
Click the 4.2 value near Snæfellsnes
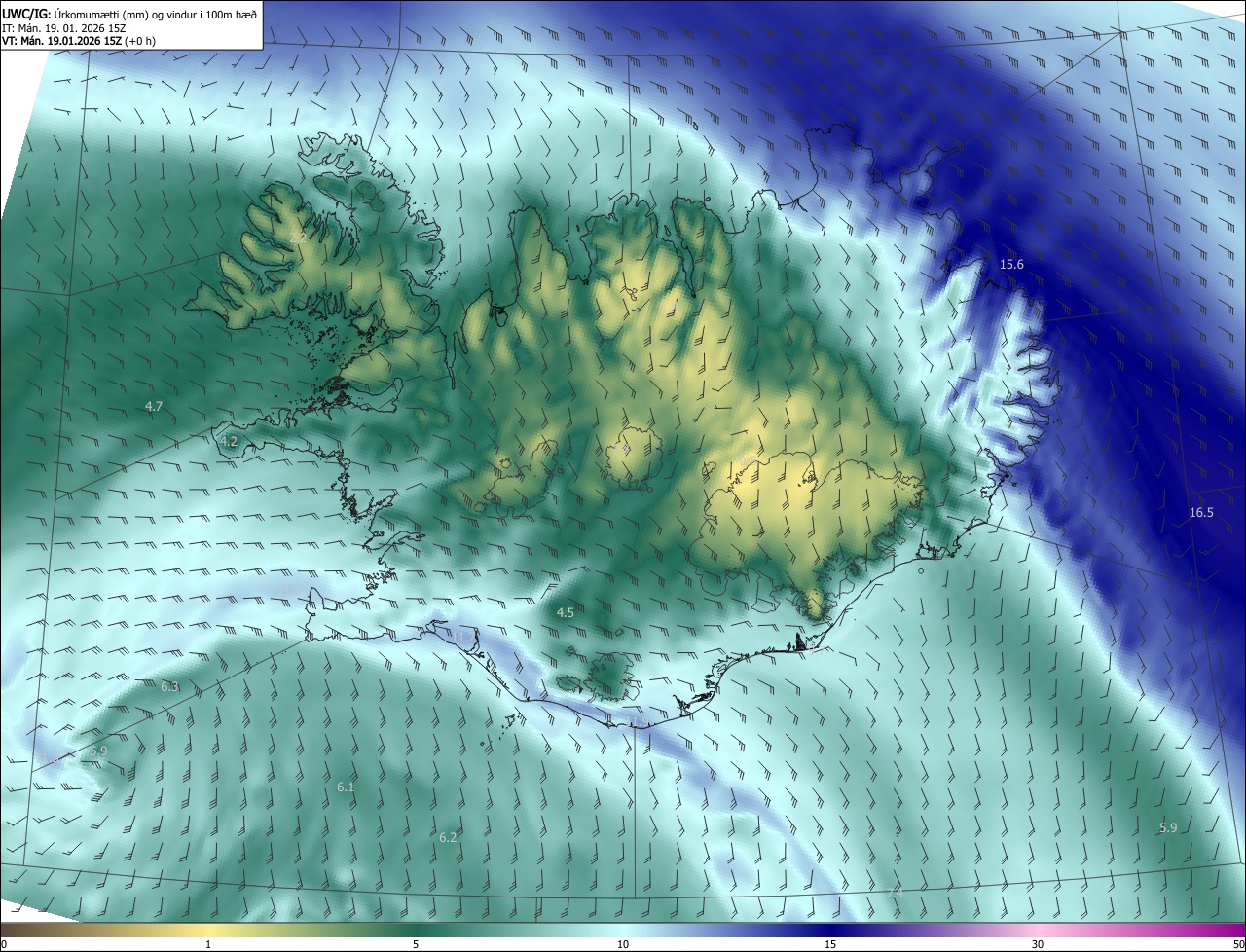point(229,441)
